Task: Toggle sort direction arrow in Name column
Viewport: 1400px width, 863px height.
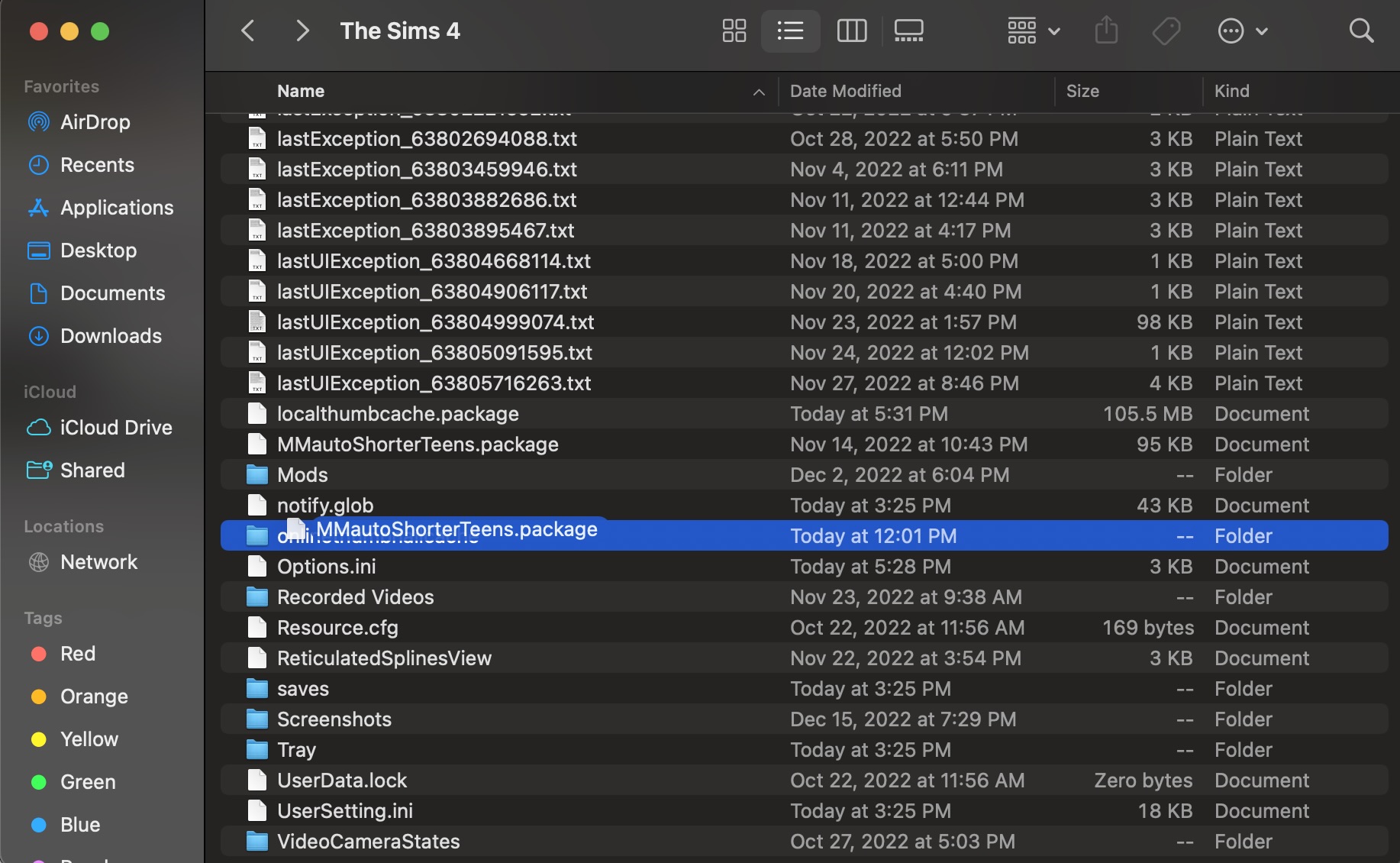Action: 759,92
